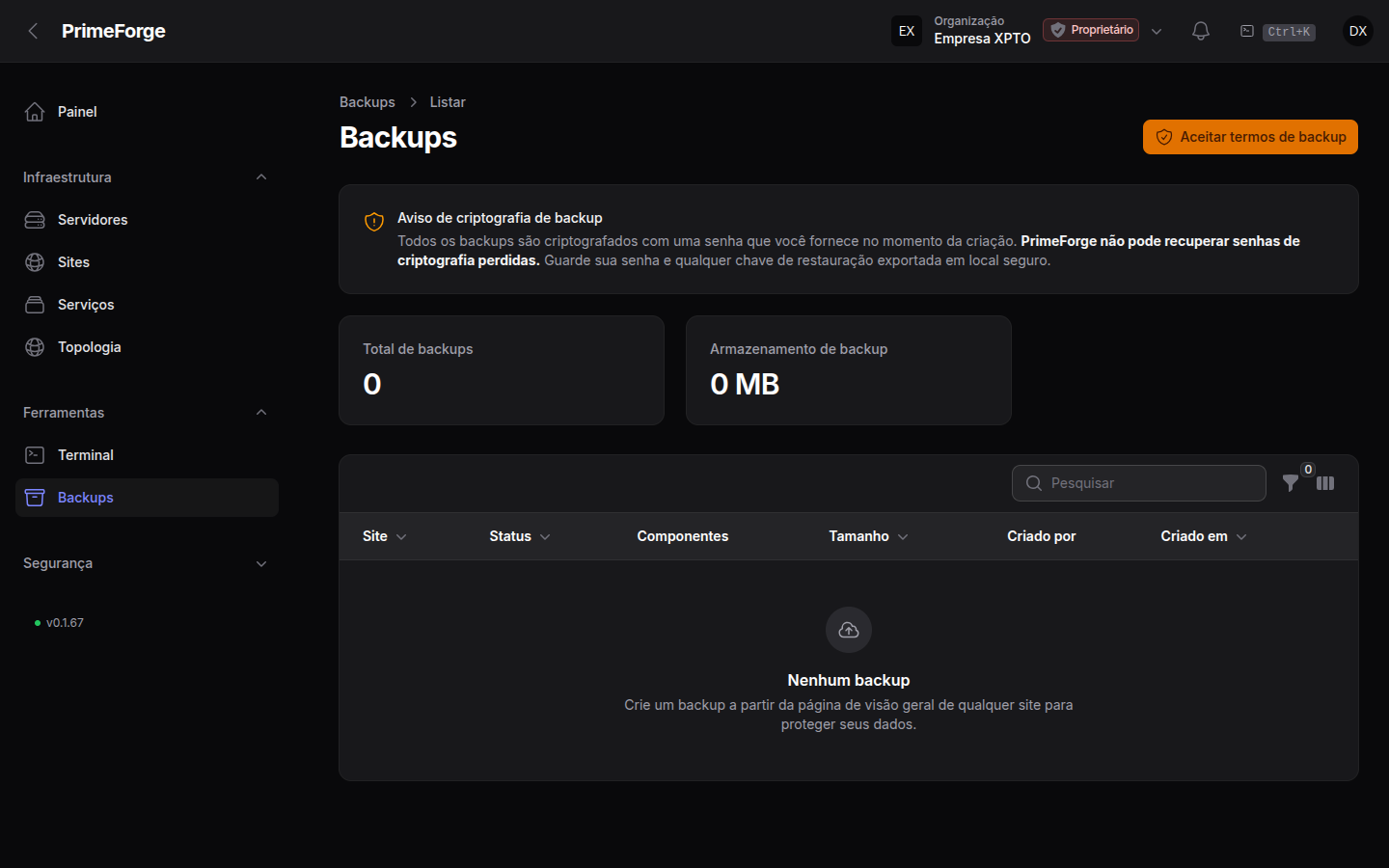The width and height of the screenshot is (1389, 868).
Task: Click the Armazenamento de backup card
Action: (x=849, y=370)
